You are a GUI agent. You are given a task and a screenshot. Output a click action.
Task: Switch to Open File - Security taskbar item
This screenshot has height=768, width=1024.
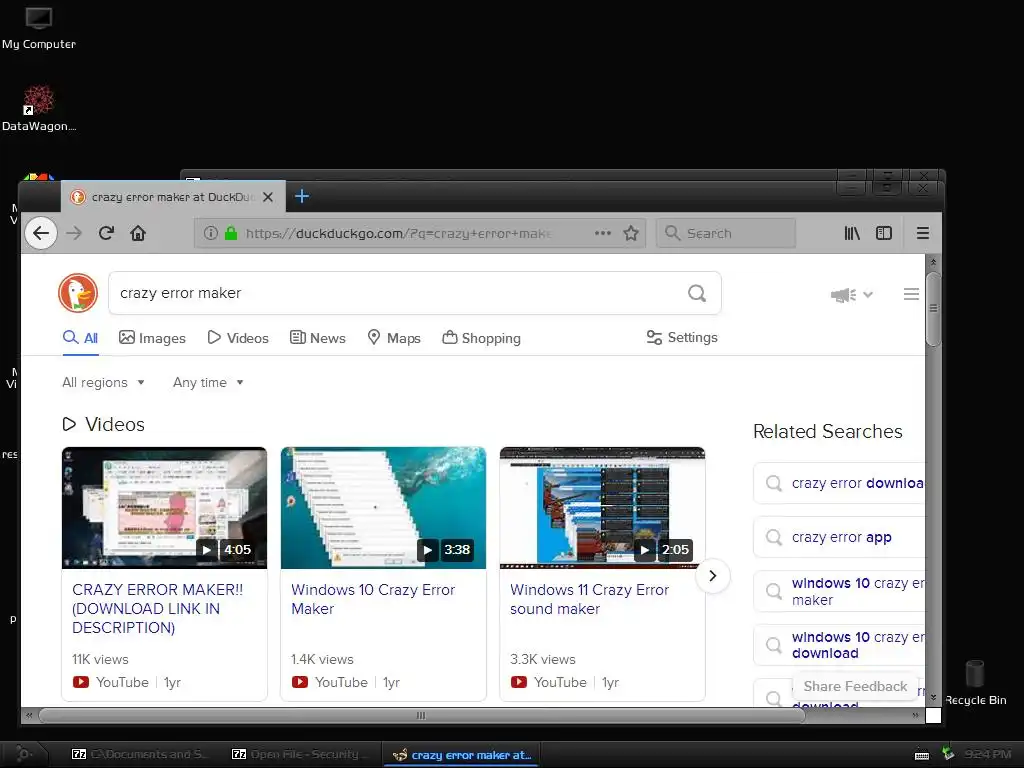pos(299,754)
